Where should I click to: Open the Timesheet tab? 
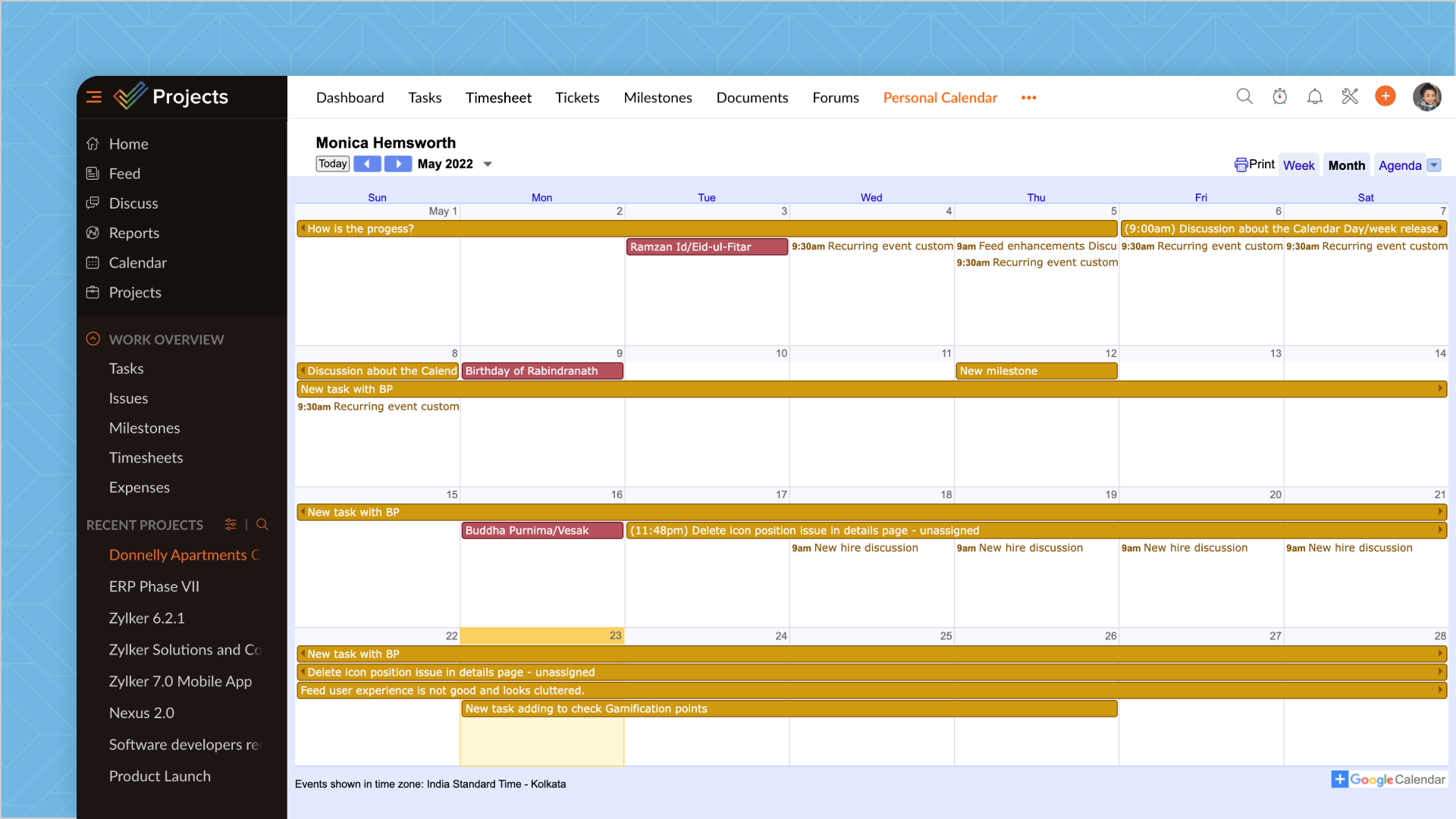point(498,98)
